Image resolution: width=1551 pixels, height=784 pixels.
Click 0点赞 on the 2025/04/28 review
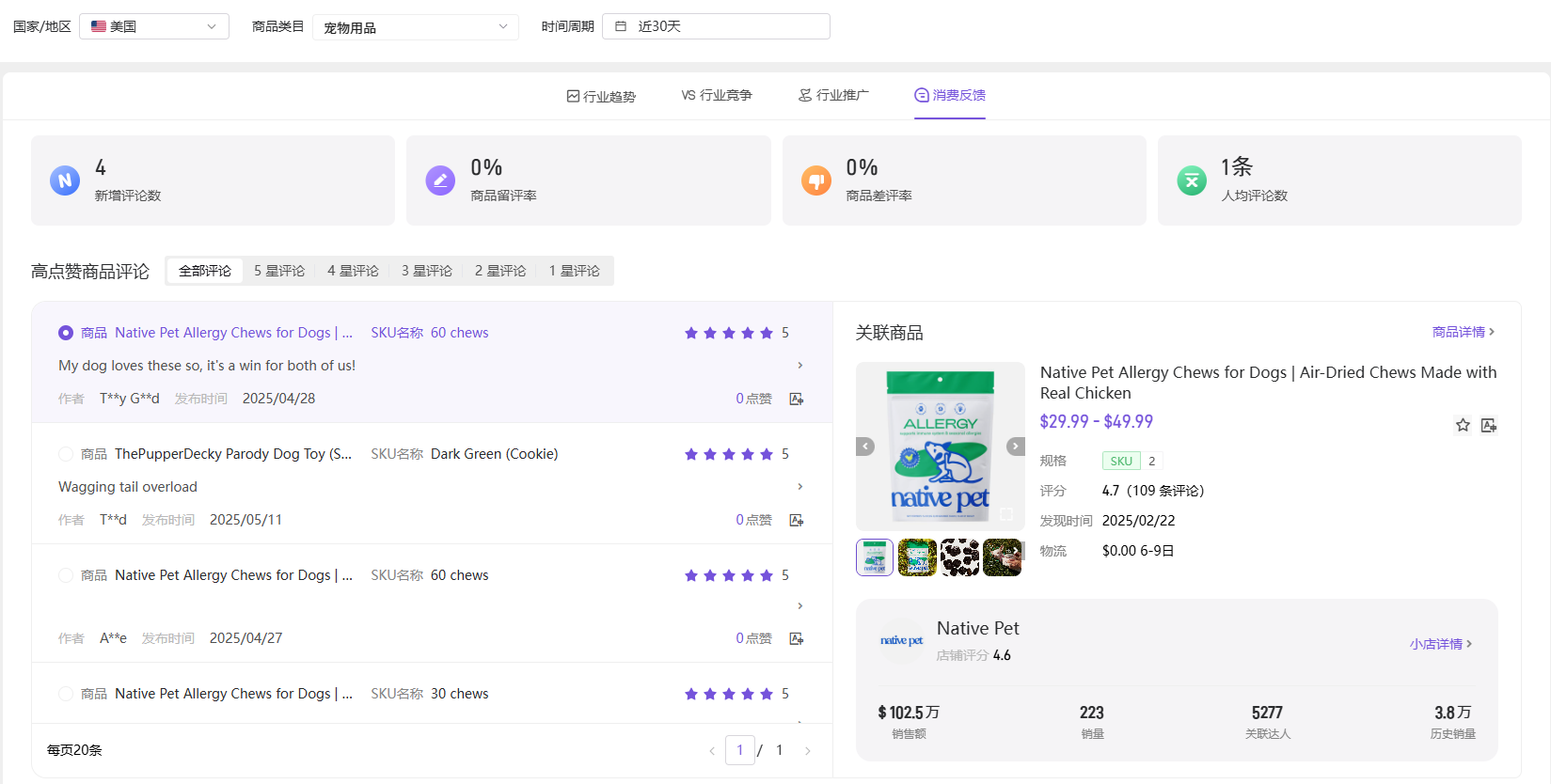point(753,399)
